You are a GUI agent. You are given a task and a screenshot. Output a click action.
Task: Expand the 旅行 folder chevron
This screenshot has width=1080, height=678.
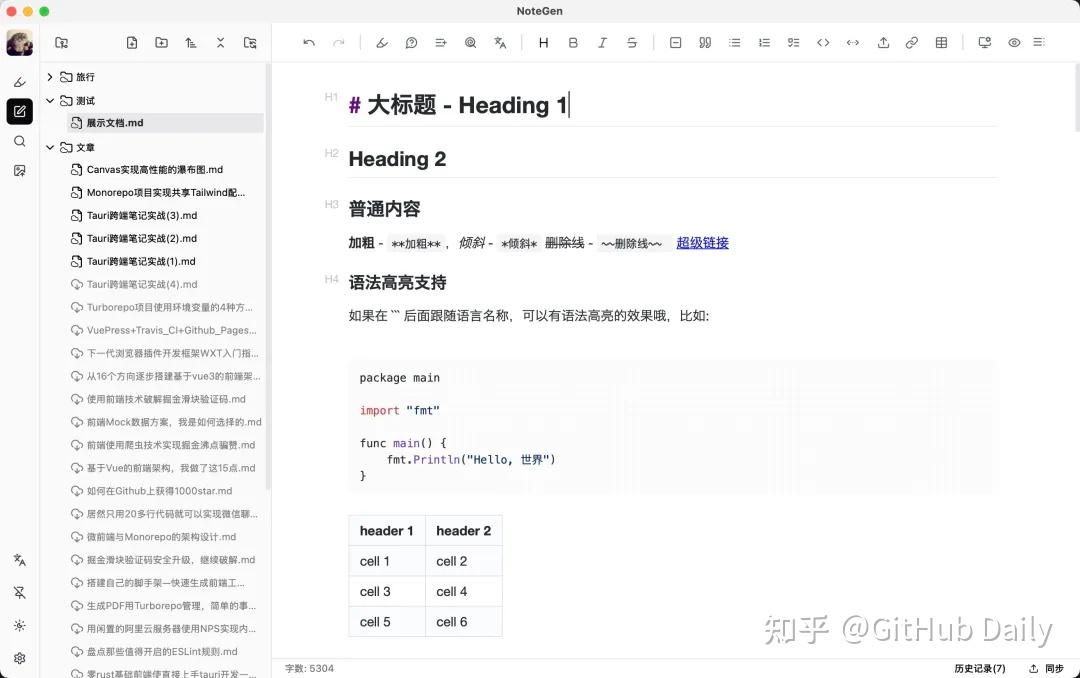[50, 76]
